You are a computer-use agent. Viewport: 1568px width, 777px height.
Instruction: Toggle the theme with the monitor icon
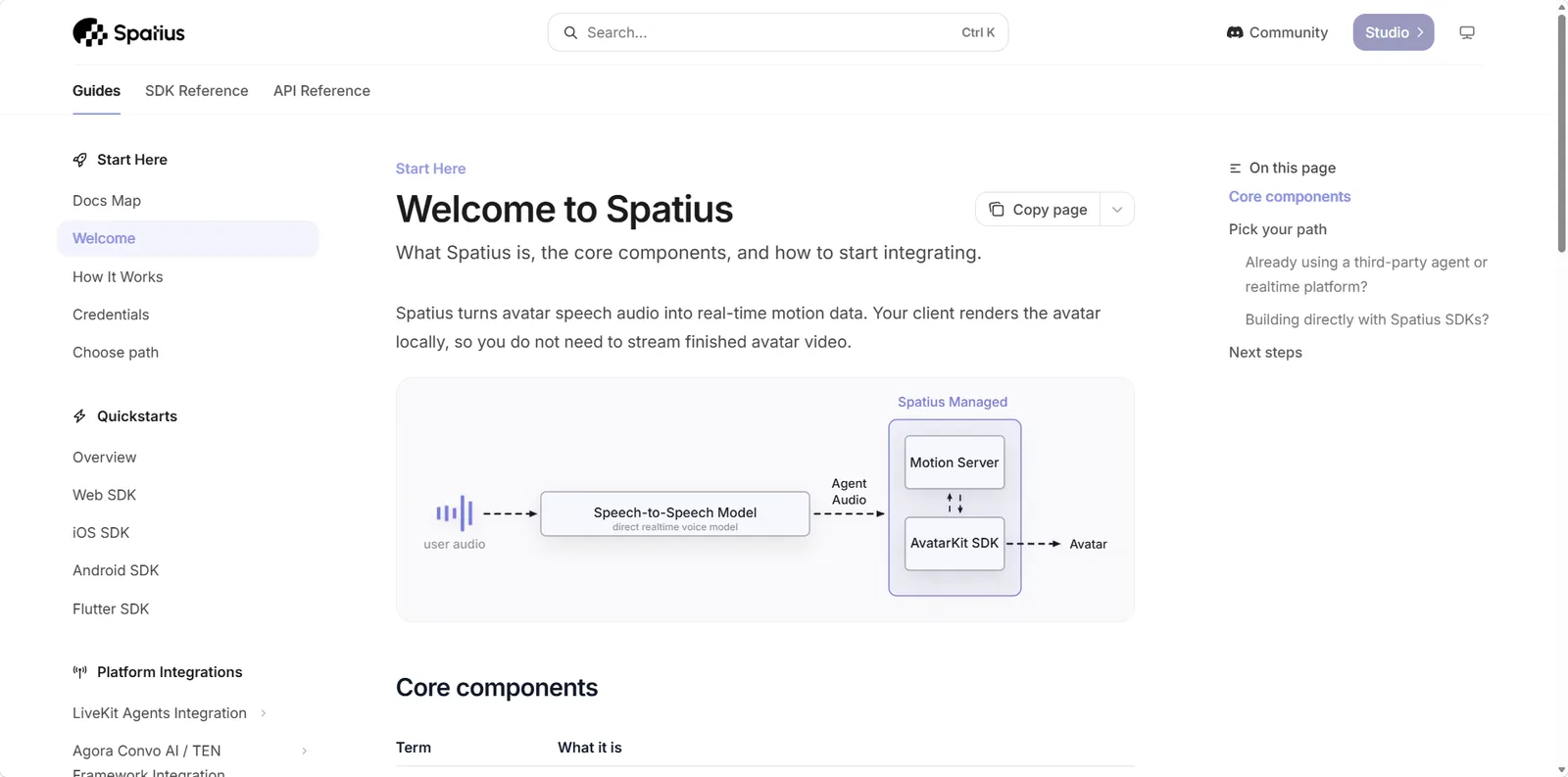click(1467, 32)
